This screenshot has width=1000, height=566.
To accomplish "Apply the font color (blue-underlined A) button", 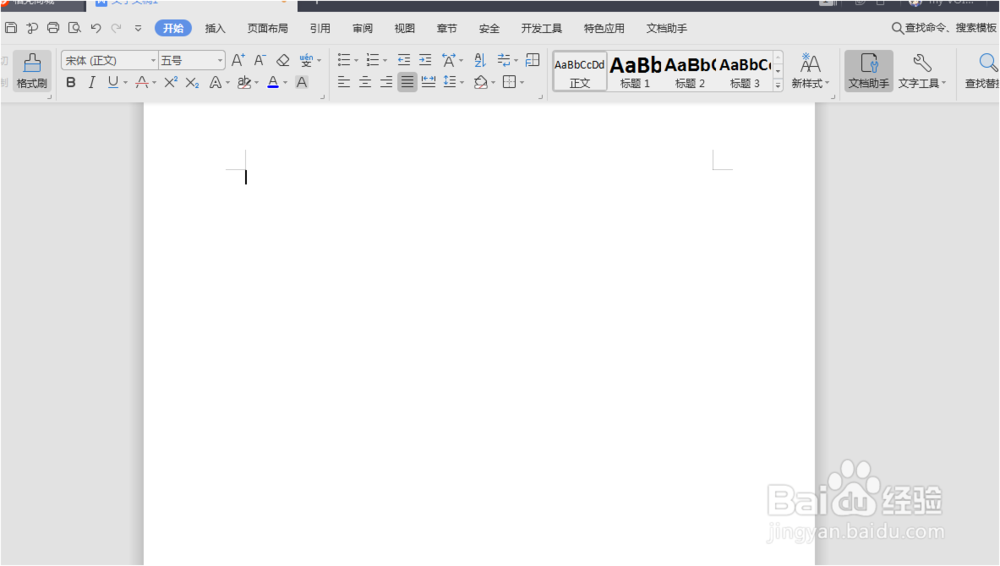I will click(x=273, y=82).
